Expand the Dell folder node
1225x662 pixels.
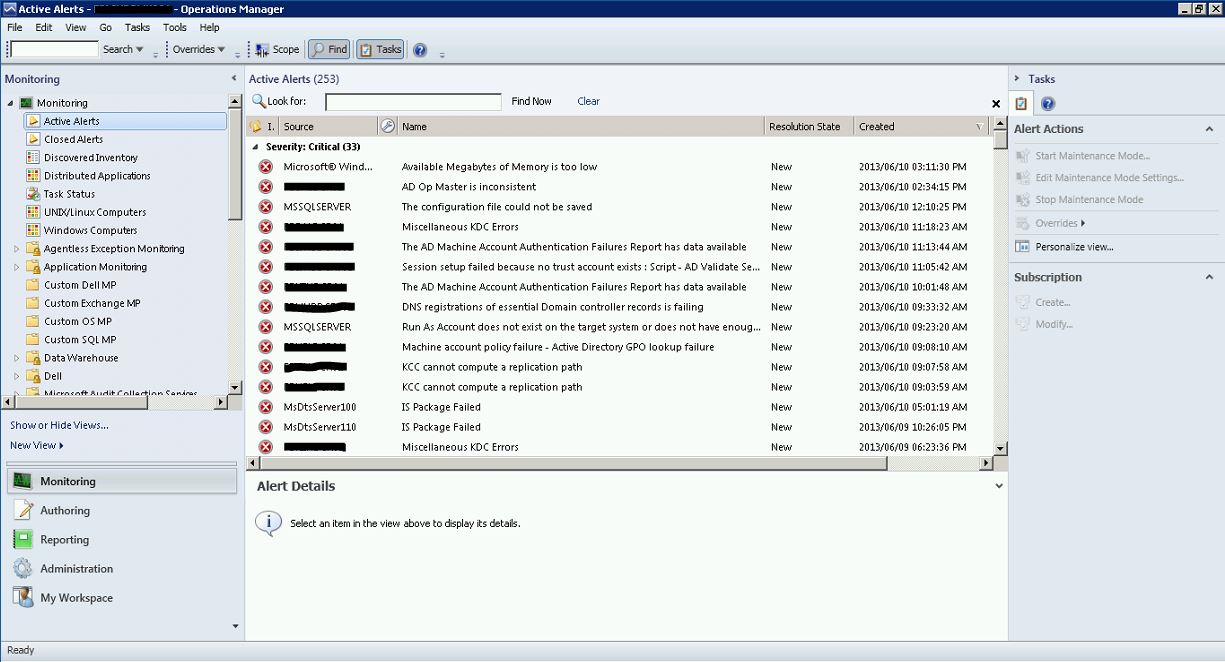point(16,376)
